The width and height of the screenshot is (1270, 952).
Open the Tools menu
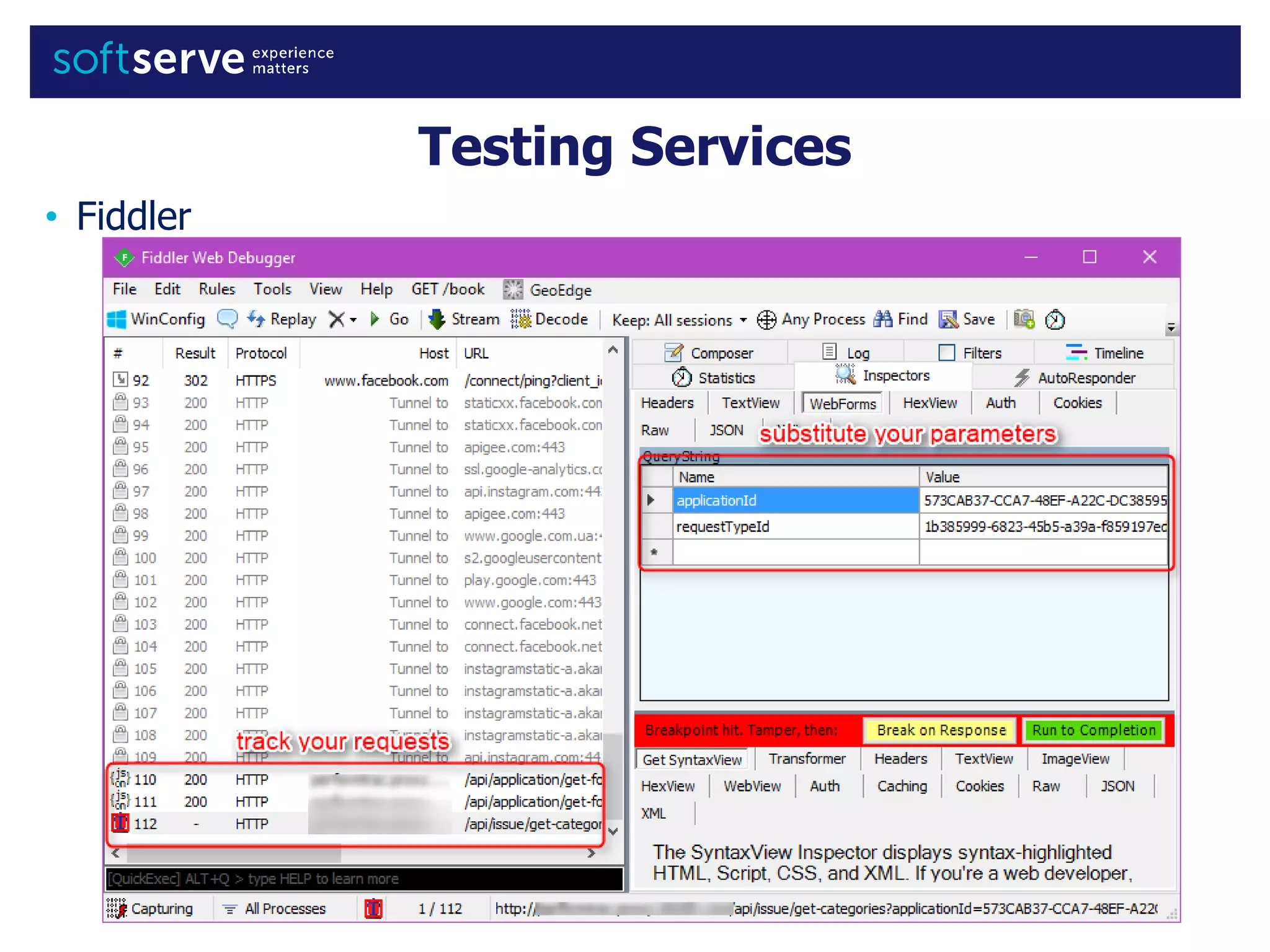tap(273, 289)
